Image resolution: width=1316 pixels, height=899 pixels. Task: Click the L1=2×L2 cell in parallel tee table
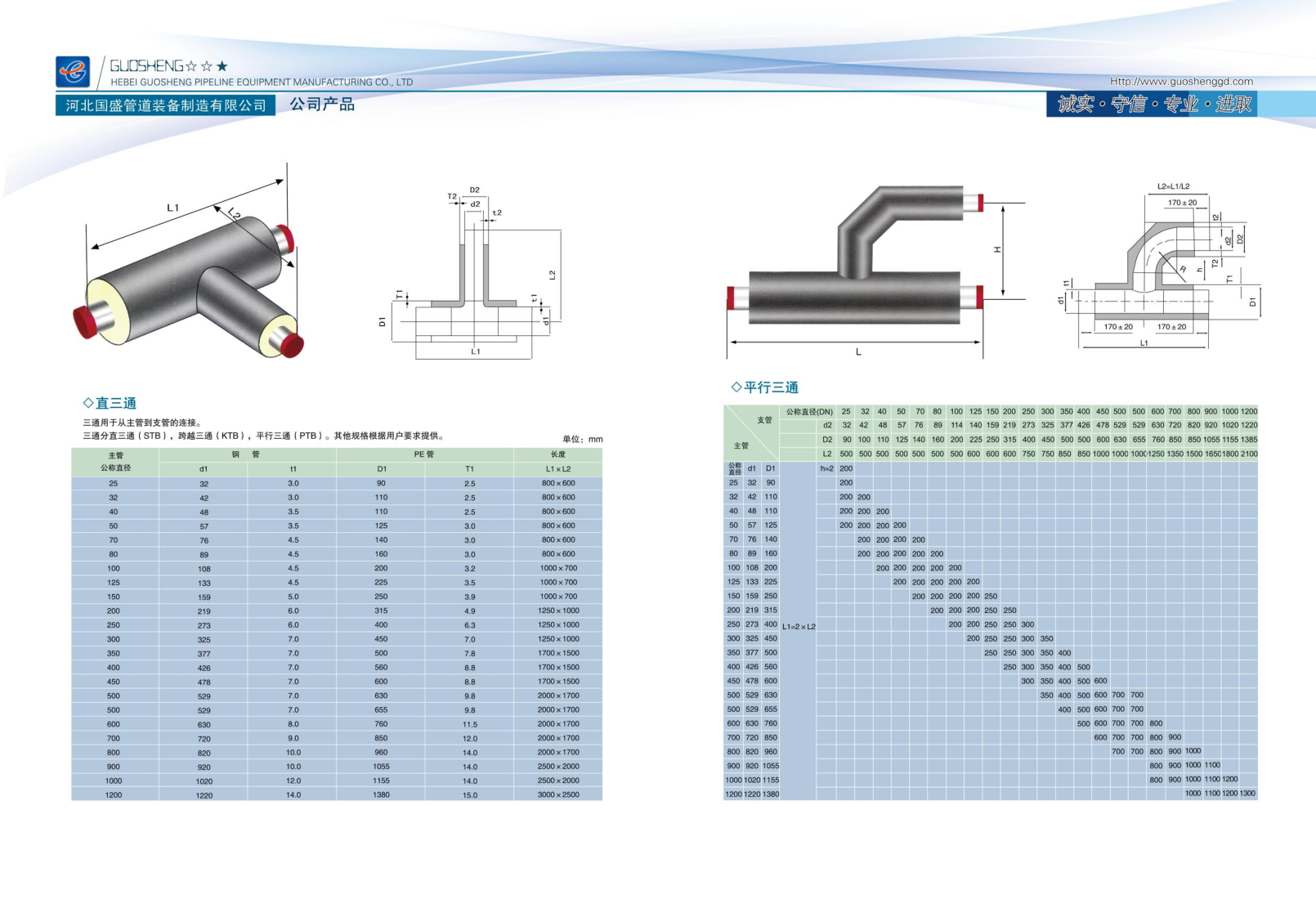pos(799,627)
